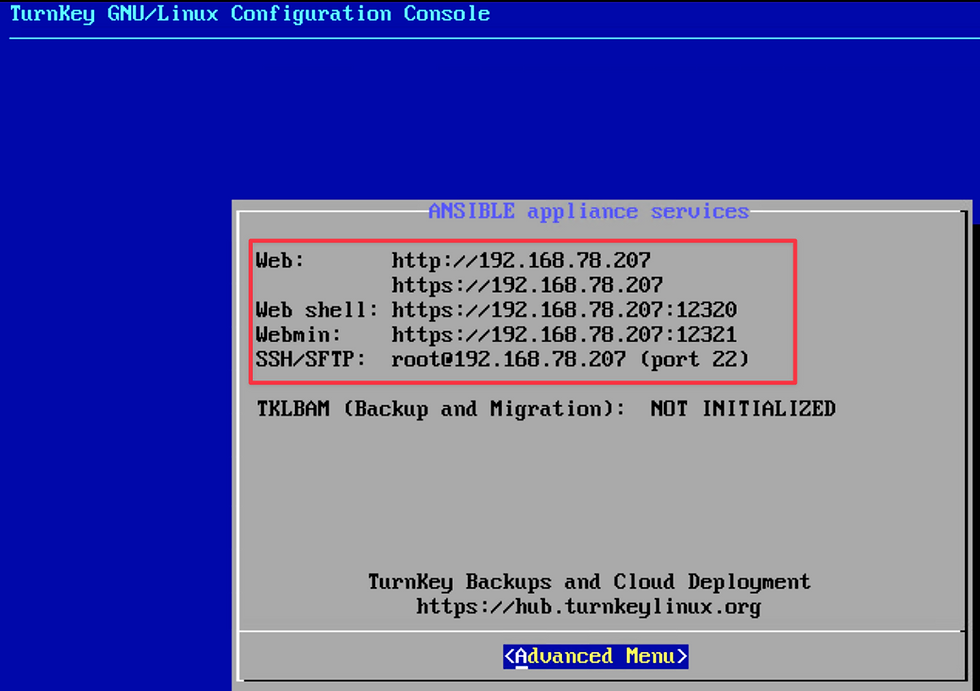Click the Web shell: label
The image size is (980, 691).
coord(317,310)
